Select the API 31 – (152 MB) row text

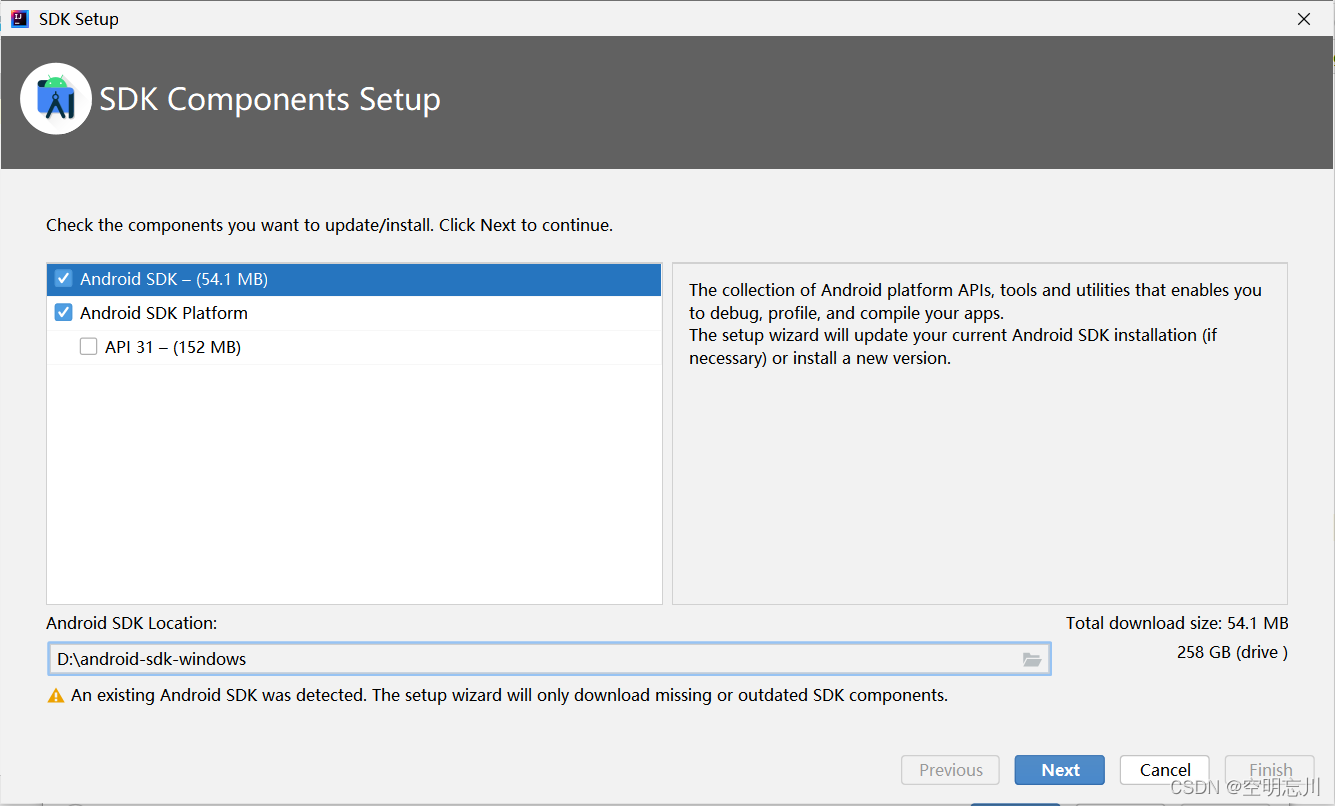click(x=173, y=347)
